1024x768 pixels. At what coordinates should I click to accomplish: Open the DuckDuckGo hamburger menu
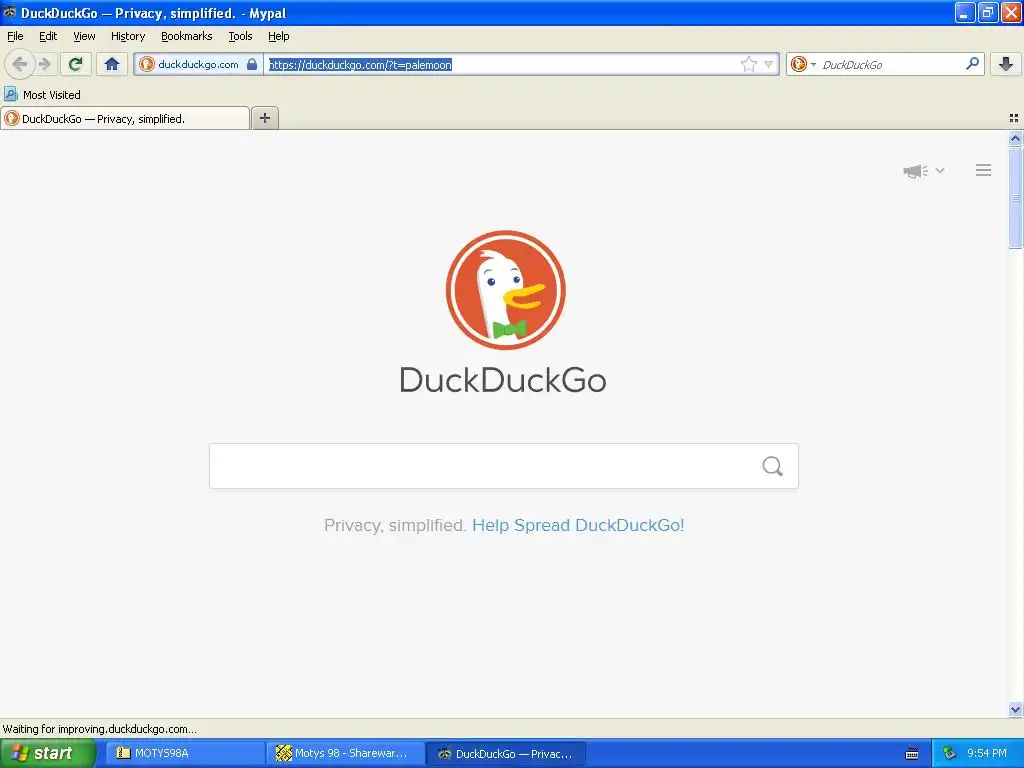984,170
